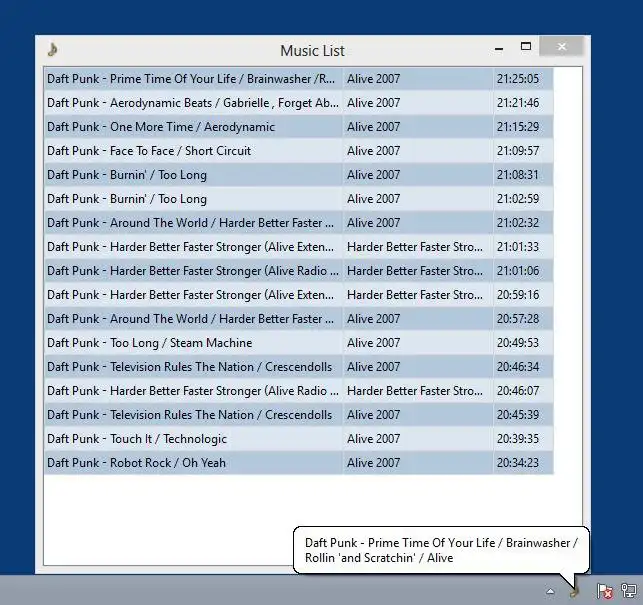Select Alive Exten... title in the 21:01:33 row
The width and height of the screenshot is (643, 605).
coord(190,247)
